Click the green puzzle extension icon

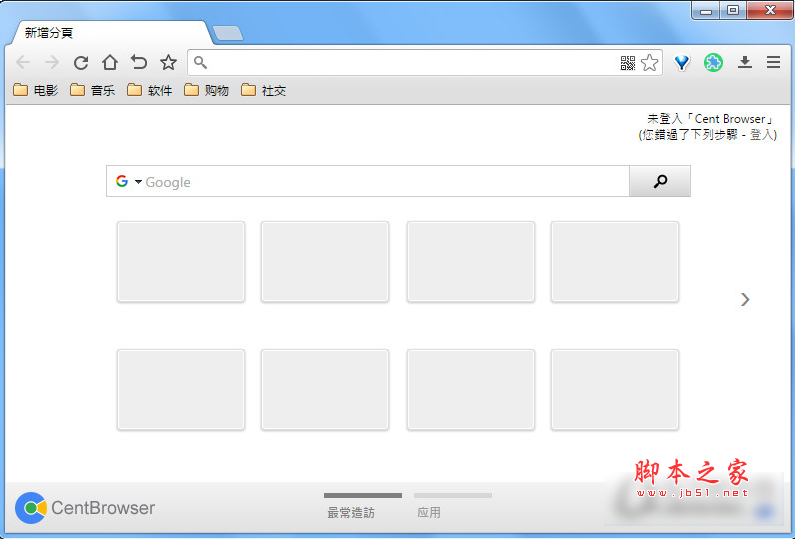(713, 62)
